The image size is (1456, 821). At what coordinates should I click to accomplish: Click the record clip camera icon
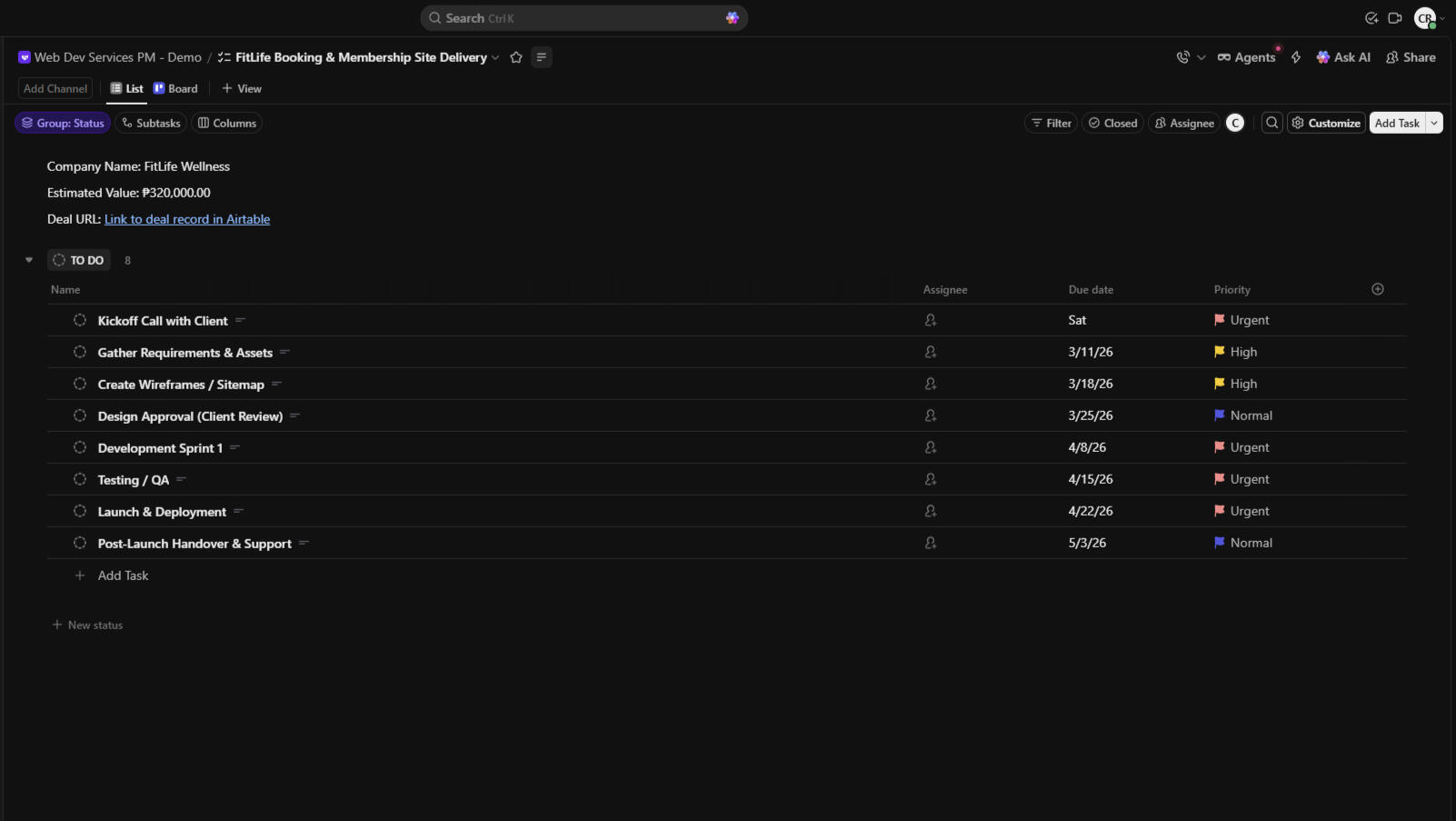click(1395, 18)
